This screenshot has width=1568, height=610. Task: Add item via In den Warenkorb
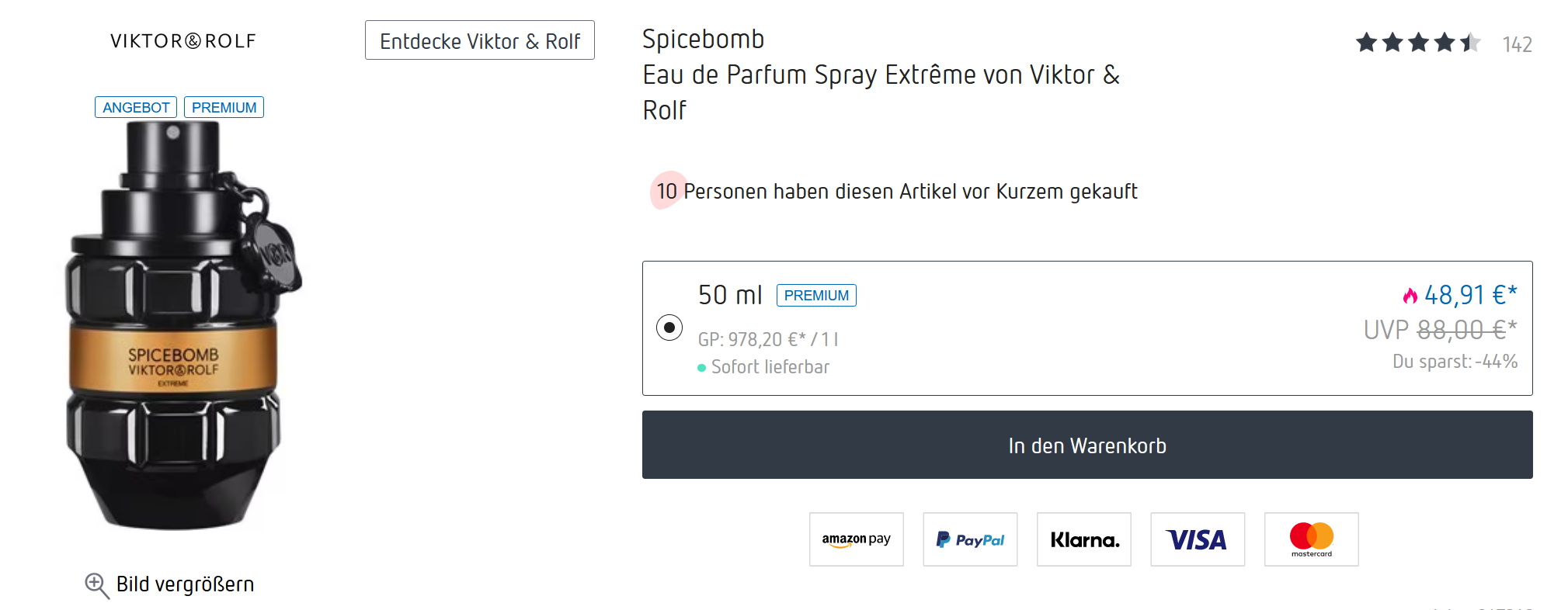[1086, 445]
